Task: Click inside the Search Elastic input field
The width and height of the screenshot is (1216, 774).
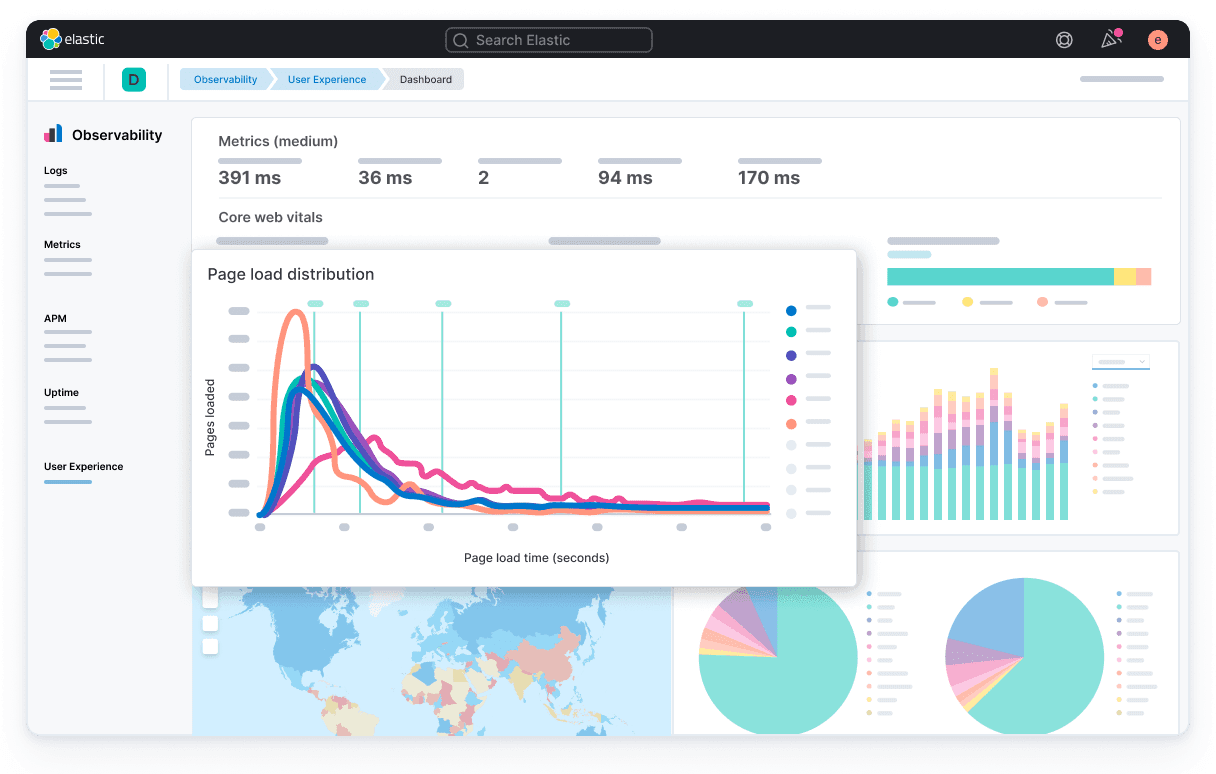Action: (x=549, y=40)
